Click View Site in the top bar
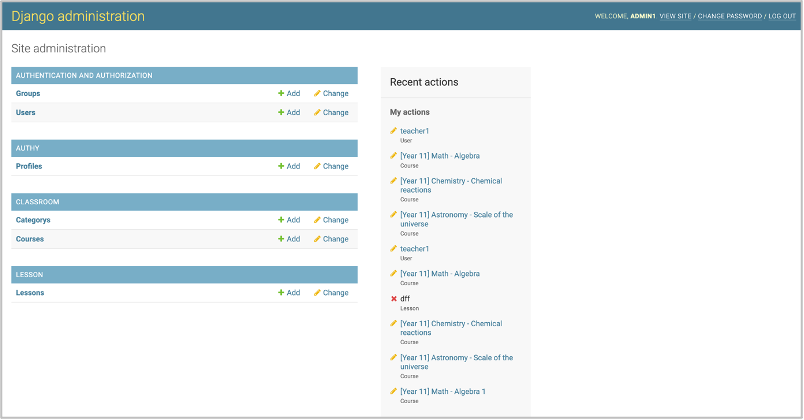Viewport: 804px width, 420px height. [676, 17]
